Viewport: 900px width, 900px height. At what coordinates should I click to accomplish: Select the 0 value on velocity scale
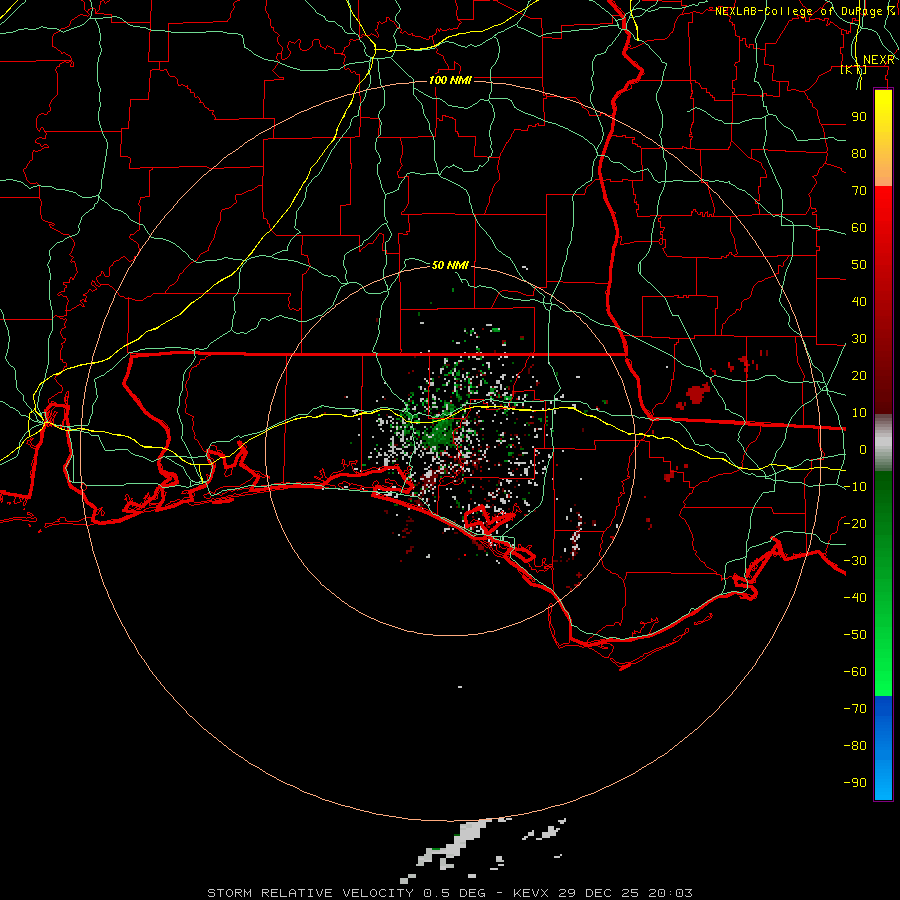[x=863, y=449]
